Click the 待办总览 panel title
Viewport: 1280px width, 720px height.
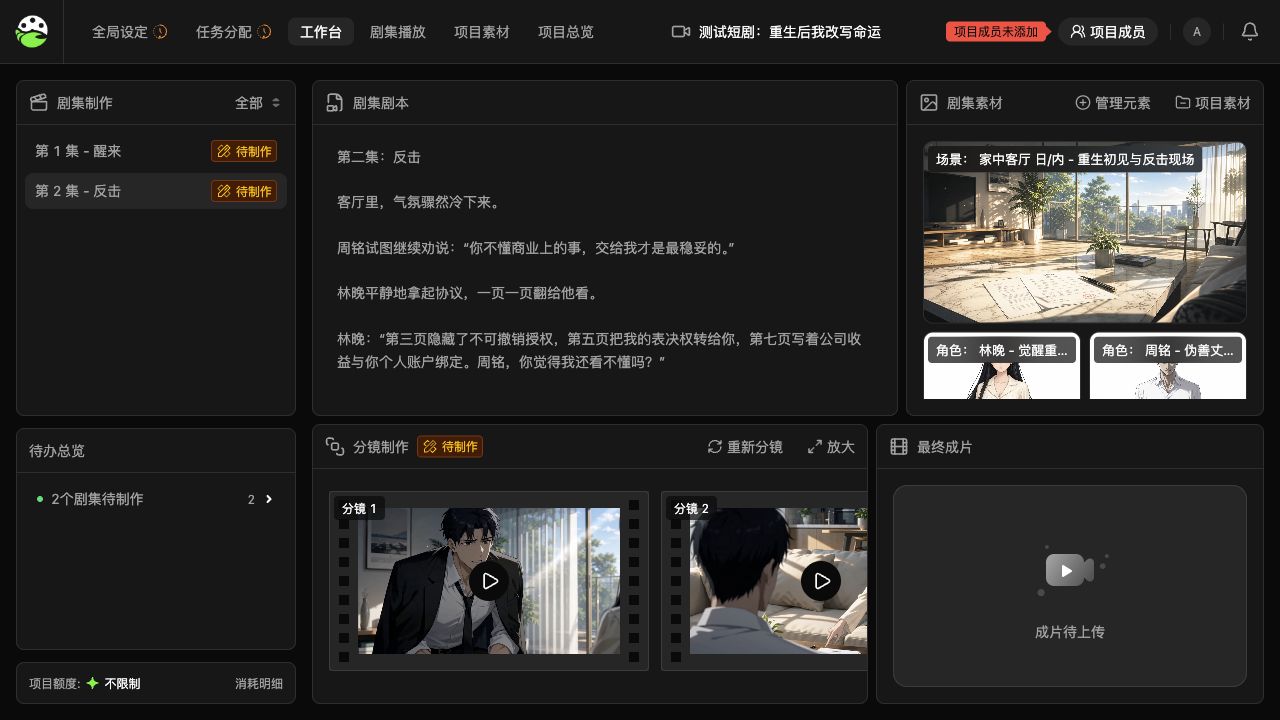[x=57, y=451]
